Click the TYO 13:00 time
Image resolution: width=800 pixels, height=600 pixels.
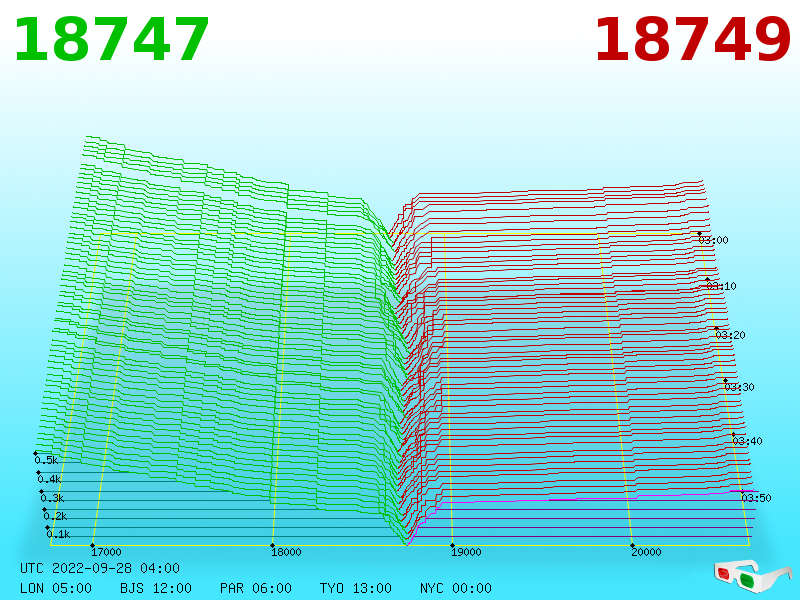click(356, 588)
